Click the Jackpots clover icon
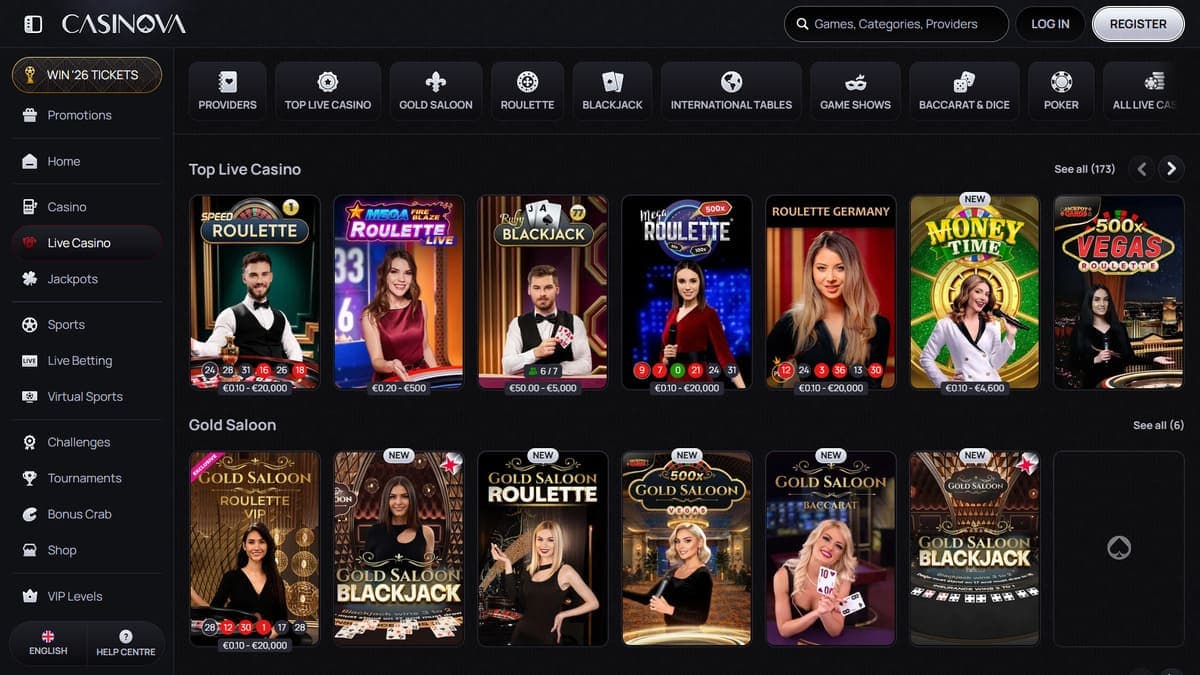The image size is (1200, 675). coord(30,279)
